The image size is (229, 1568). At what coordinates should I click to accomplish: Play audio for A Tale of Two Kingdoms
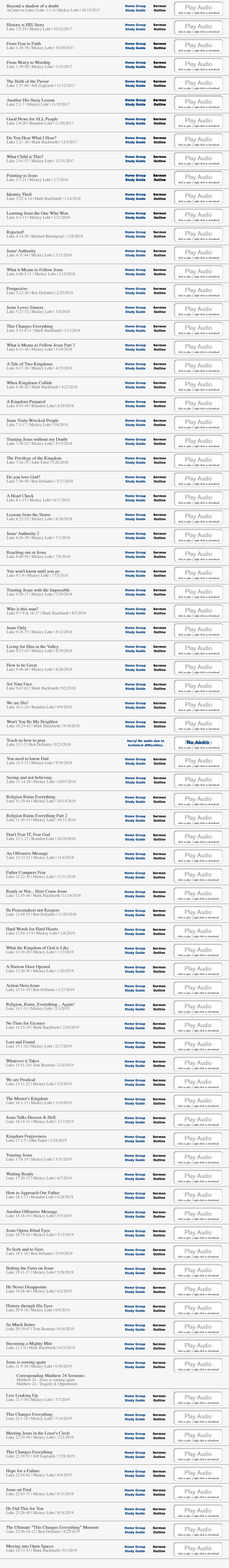pyautogui.click(x=198, y=366)
